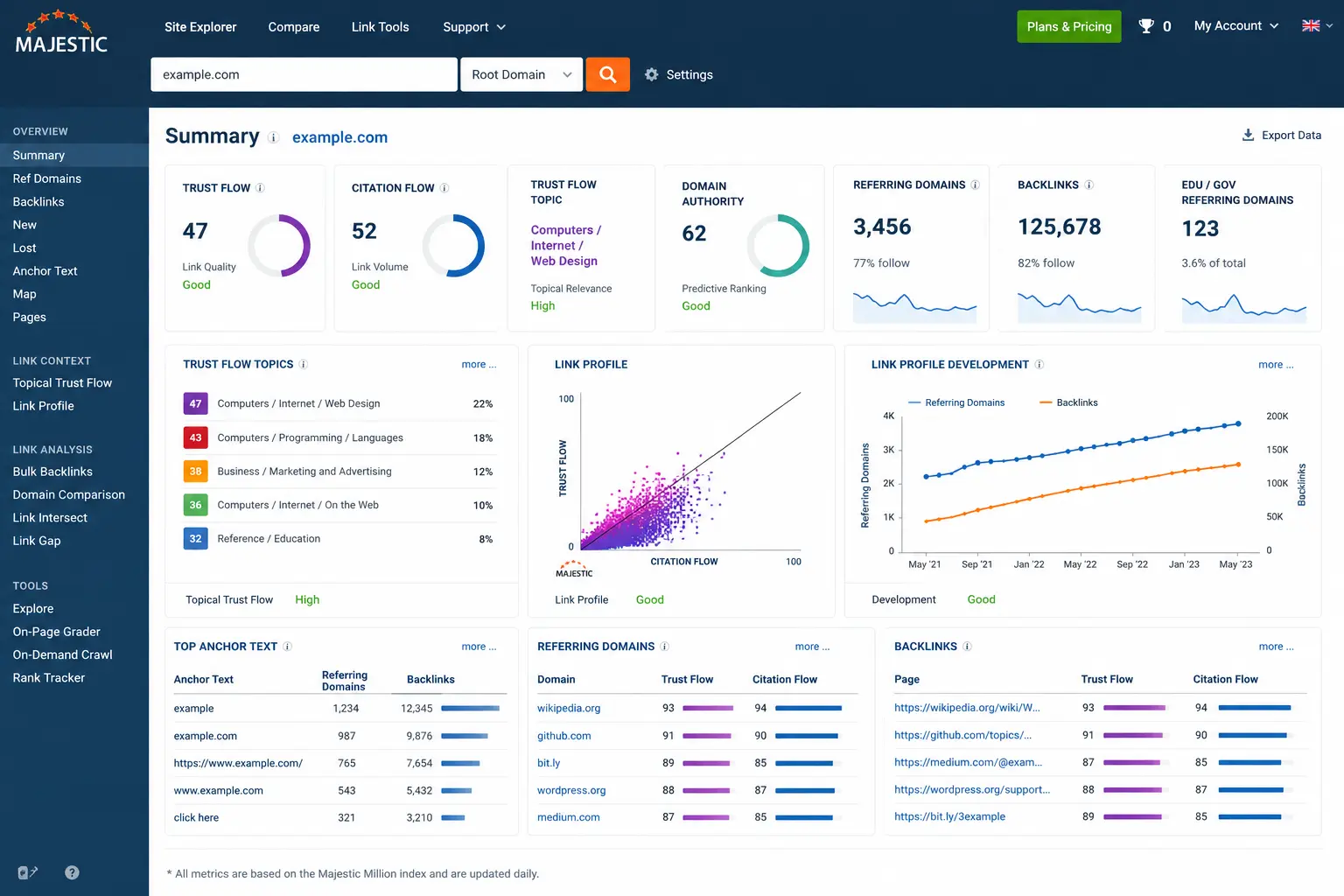Click Referring Domains value 3,456
1344x896 pixels.
pos(882,227)
